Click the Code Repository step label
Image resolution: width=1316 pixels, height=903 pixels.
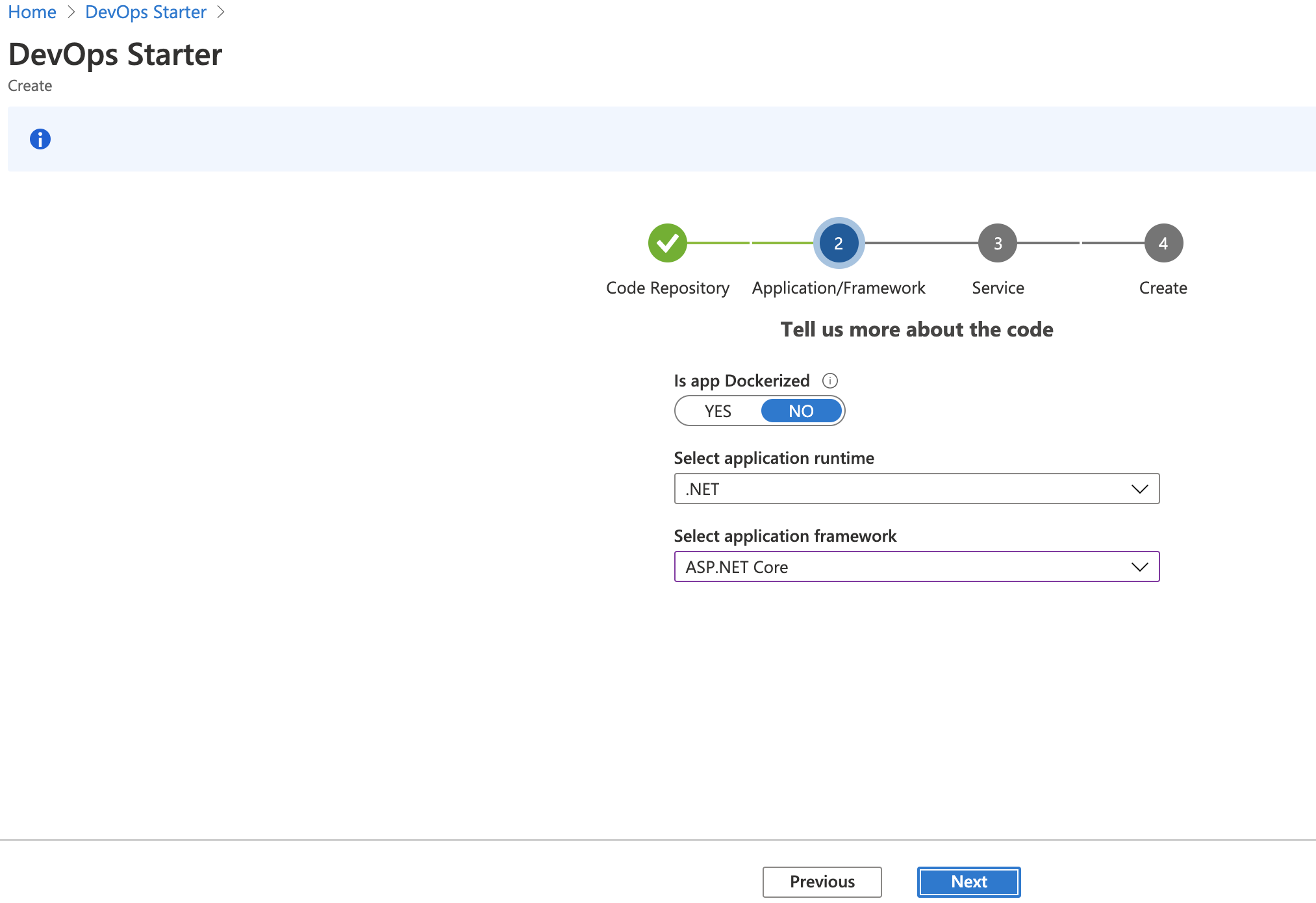[x=667, y=288]
